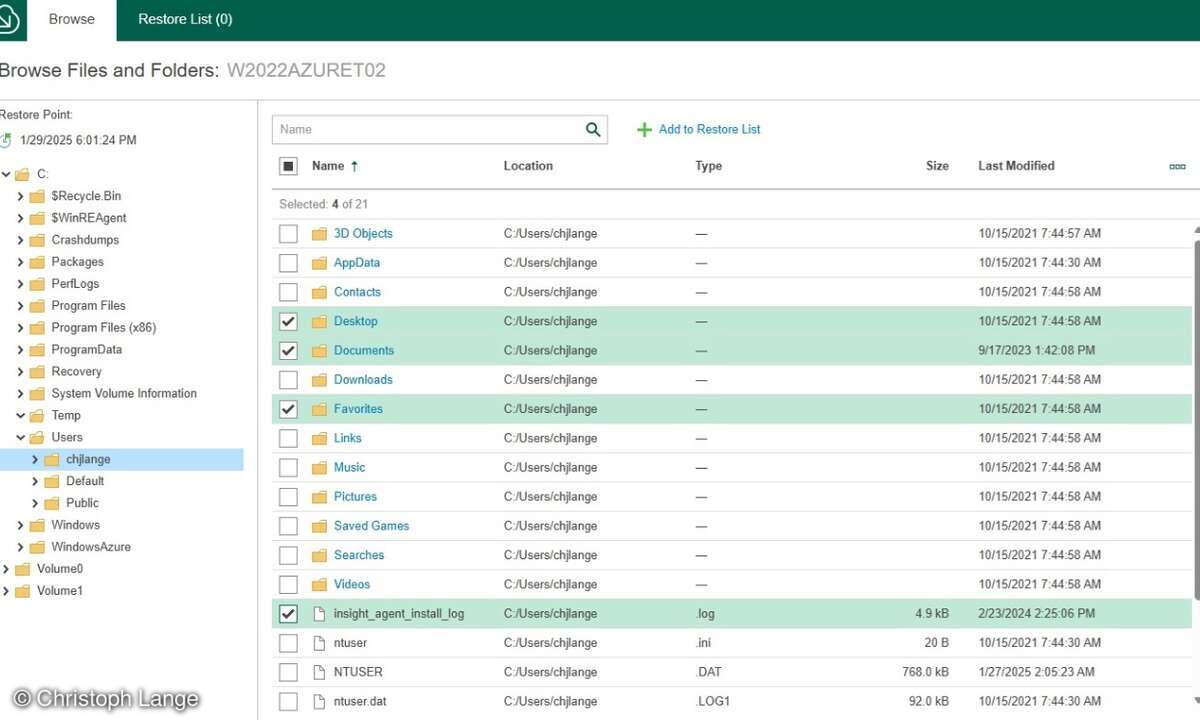Open the column options icon
The height and width of the screenshot is (720, 1200).
(1177, 166)
